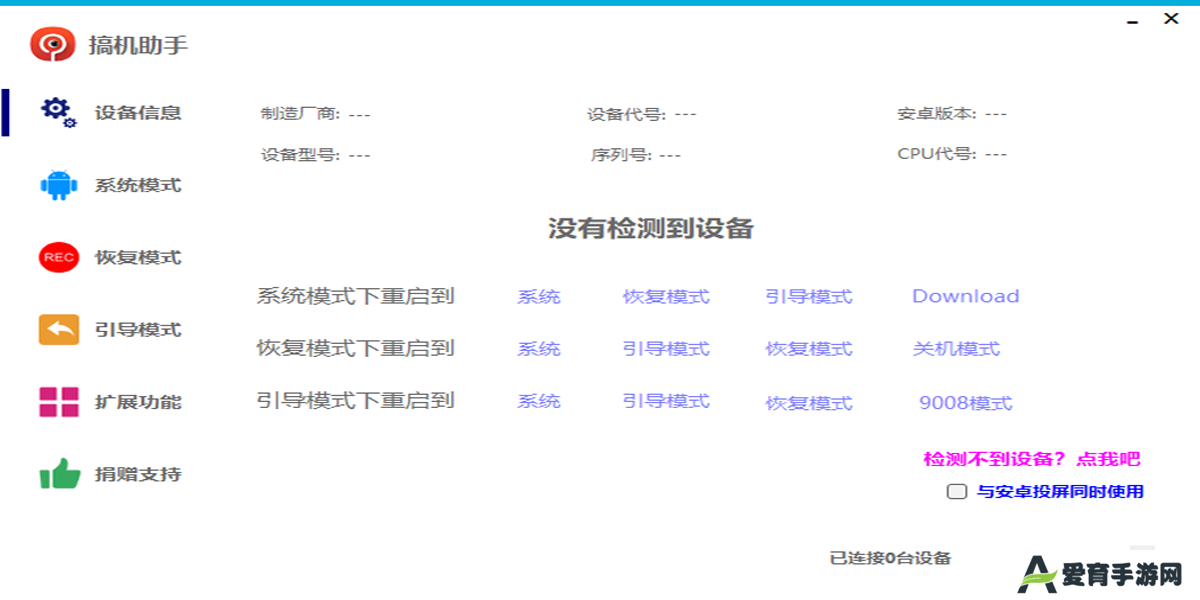Click the 没有检测到设备 status heading
1200x600 pixels.
651,228
